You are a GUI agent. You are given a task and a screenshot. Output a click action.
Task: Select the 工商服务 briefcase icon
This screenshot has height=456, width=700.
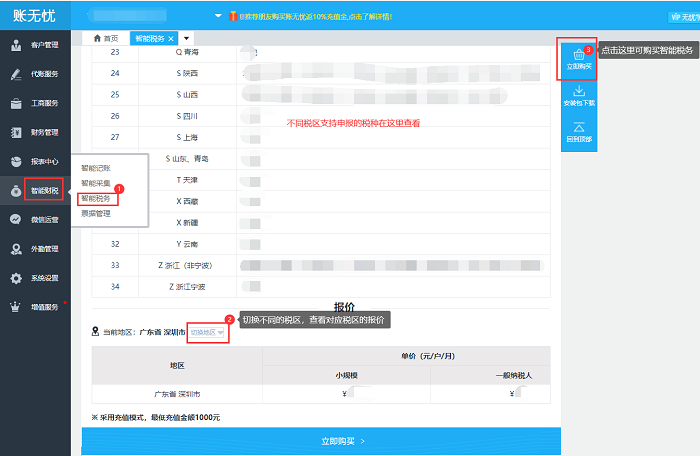16,103
